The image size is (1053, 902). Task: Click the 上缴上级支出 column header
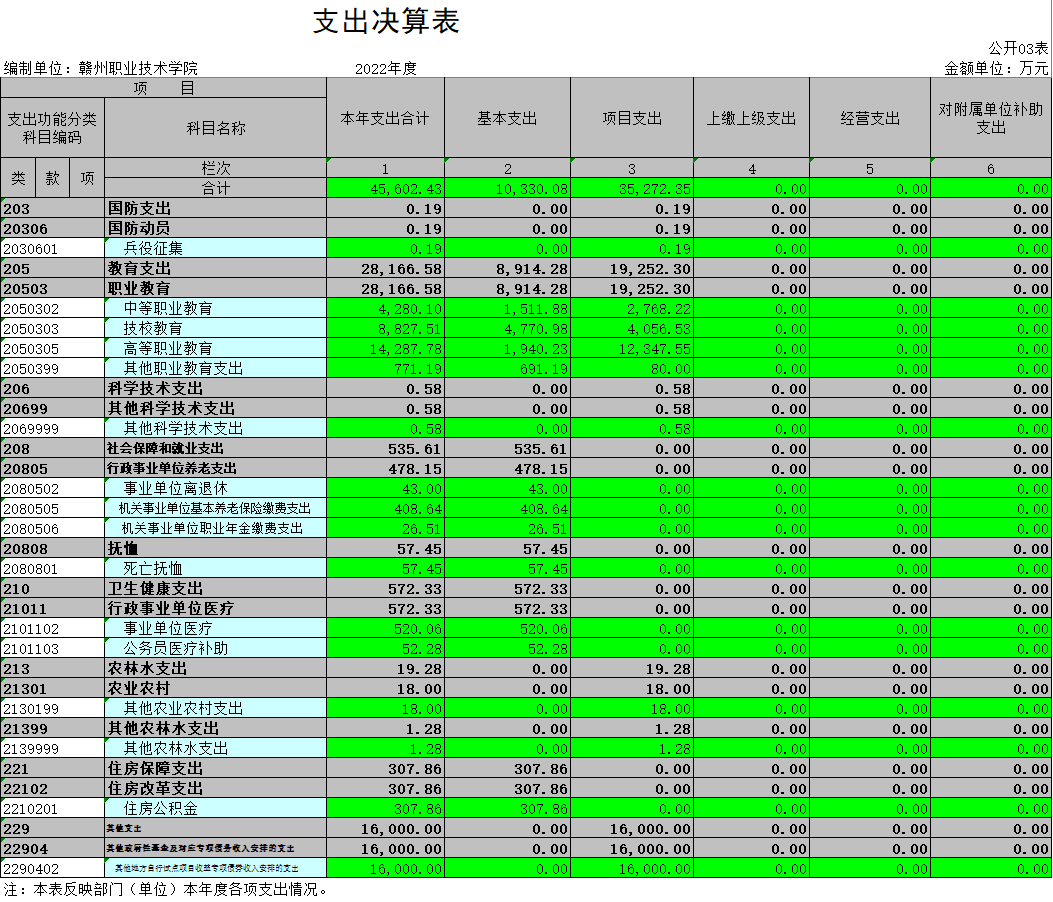coord(751,118)
